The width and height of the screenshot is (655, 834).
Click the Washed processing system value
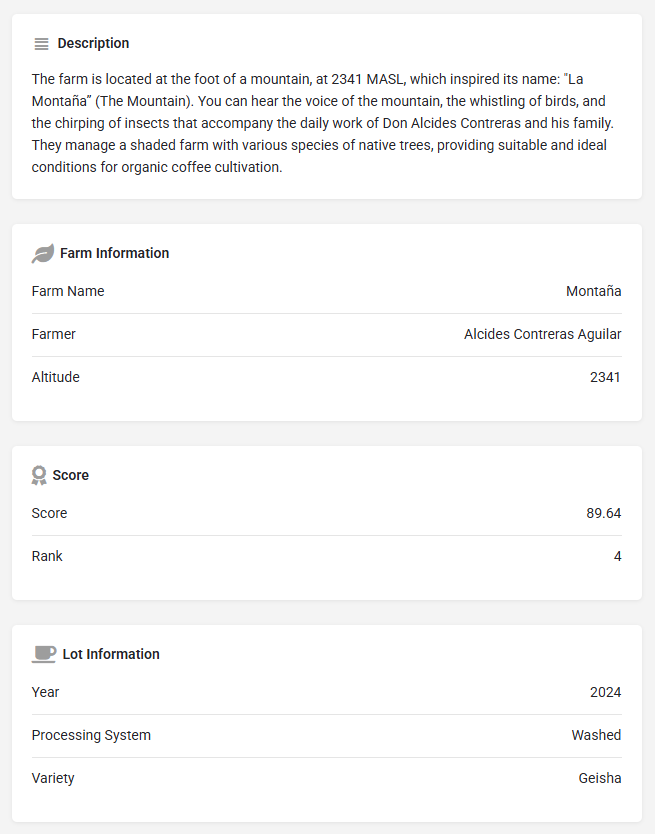[x=596, y=735]
